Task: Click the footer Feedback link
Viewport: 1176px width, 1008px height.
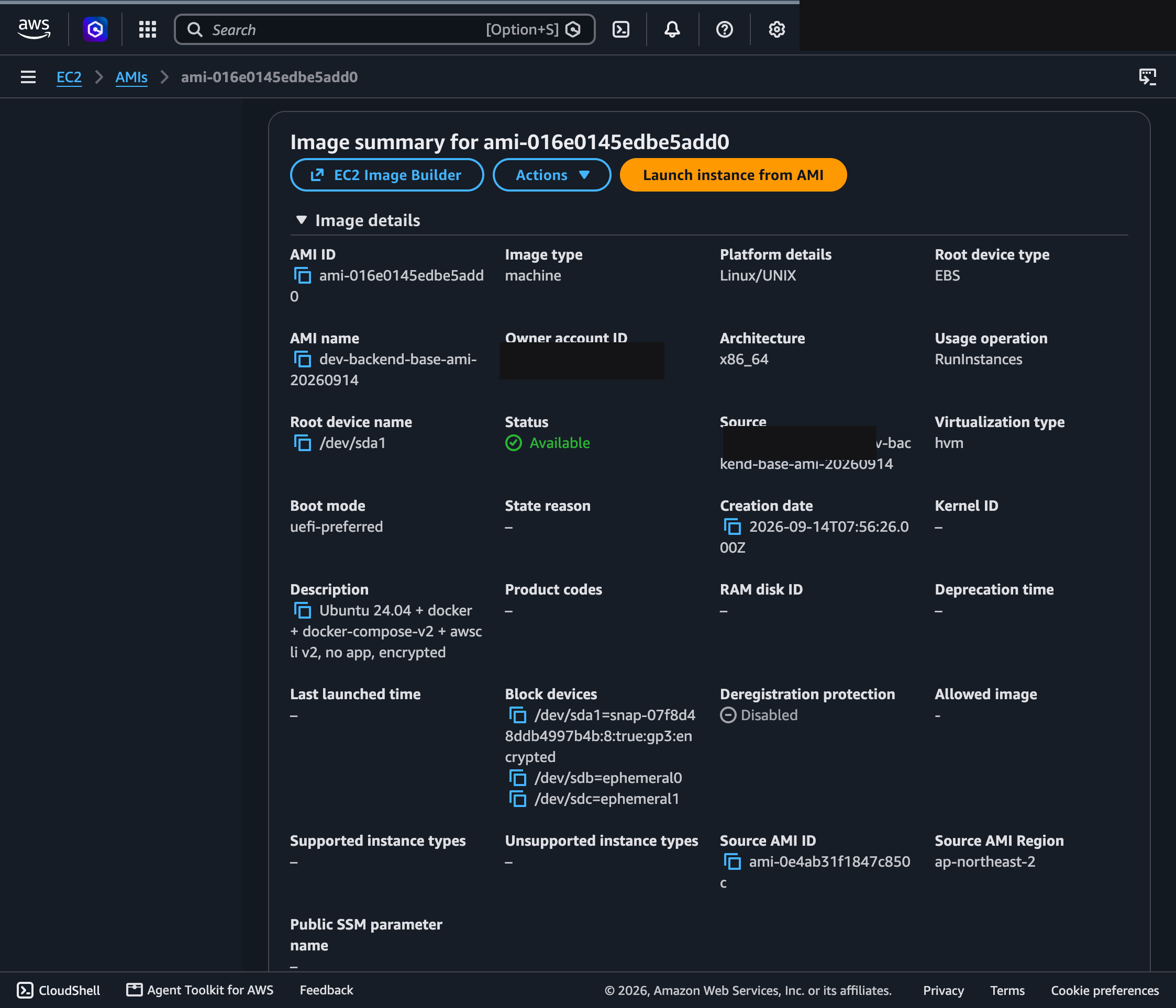Action: 326,990
